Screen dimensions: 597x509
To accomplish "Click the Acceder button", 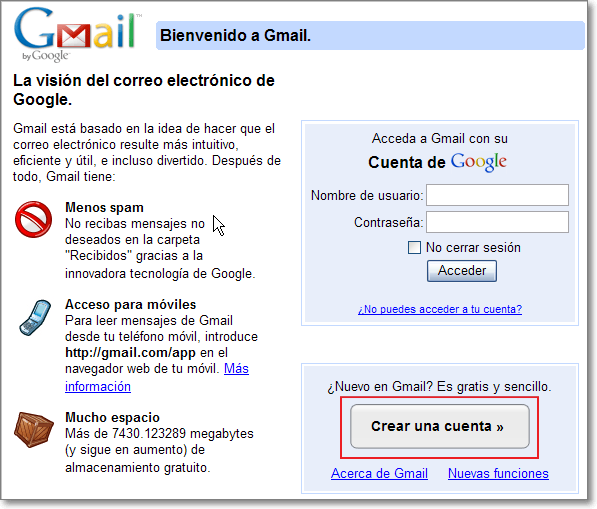I will (x=461, y=271).
